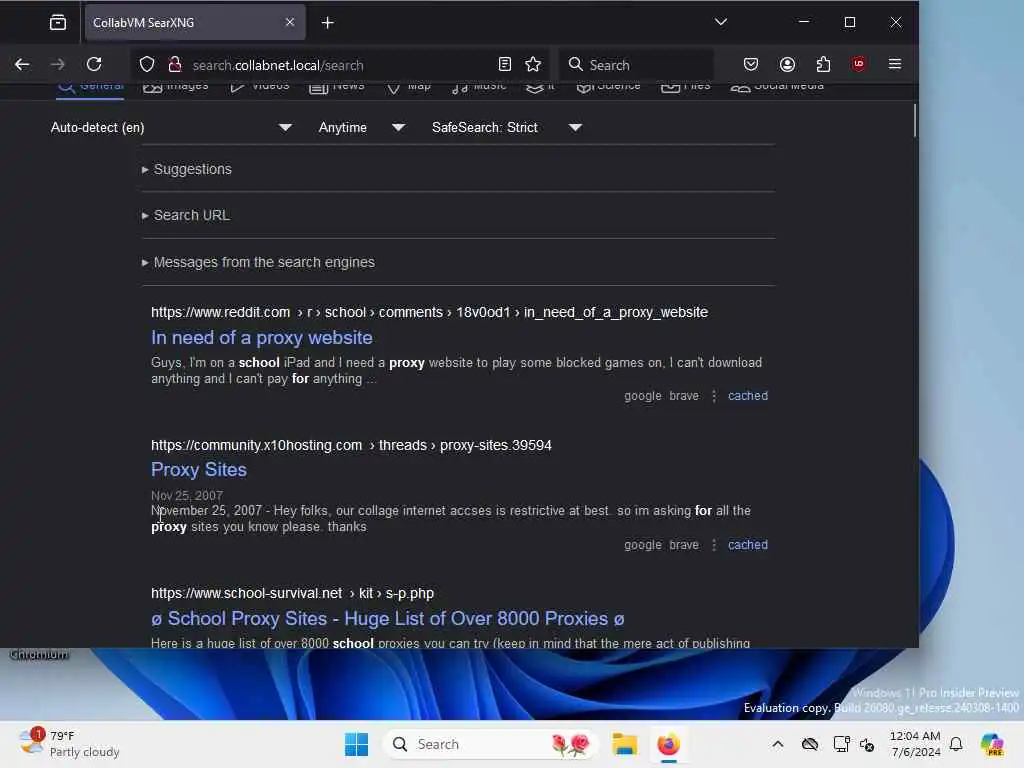Image resolution: width=1024 pixels, height=768 pixels.
Task: Go back using the browser back arrow
Action: tap(22, 64)
